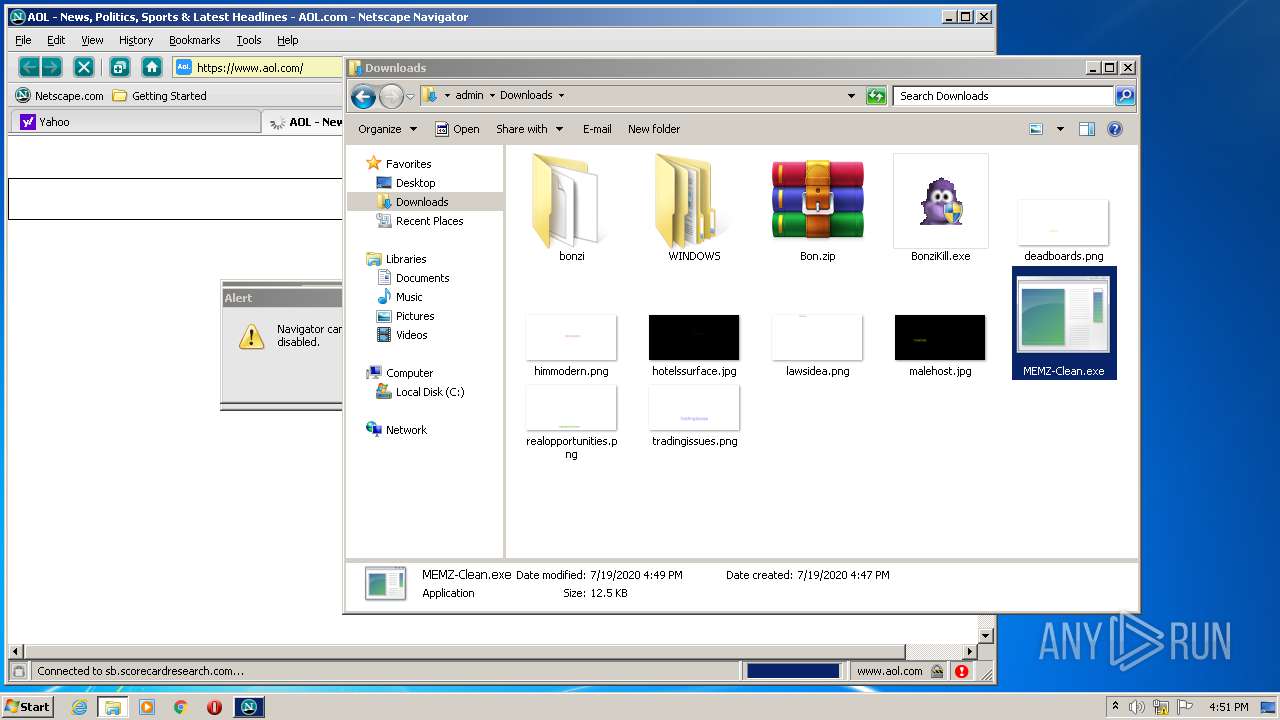Open the view options dropdown arrow
1280x720 pixels.
pos(1060,129)
